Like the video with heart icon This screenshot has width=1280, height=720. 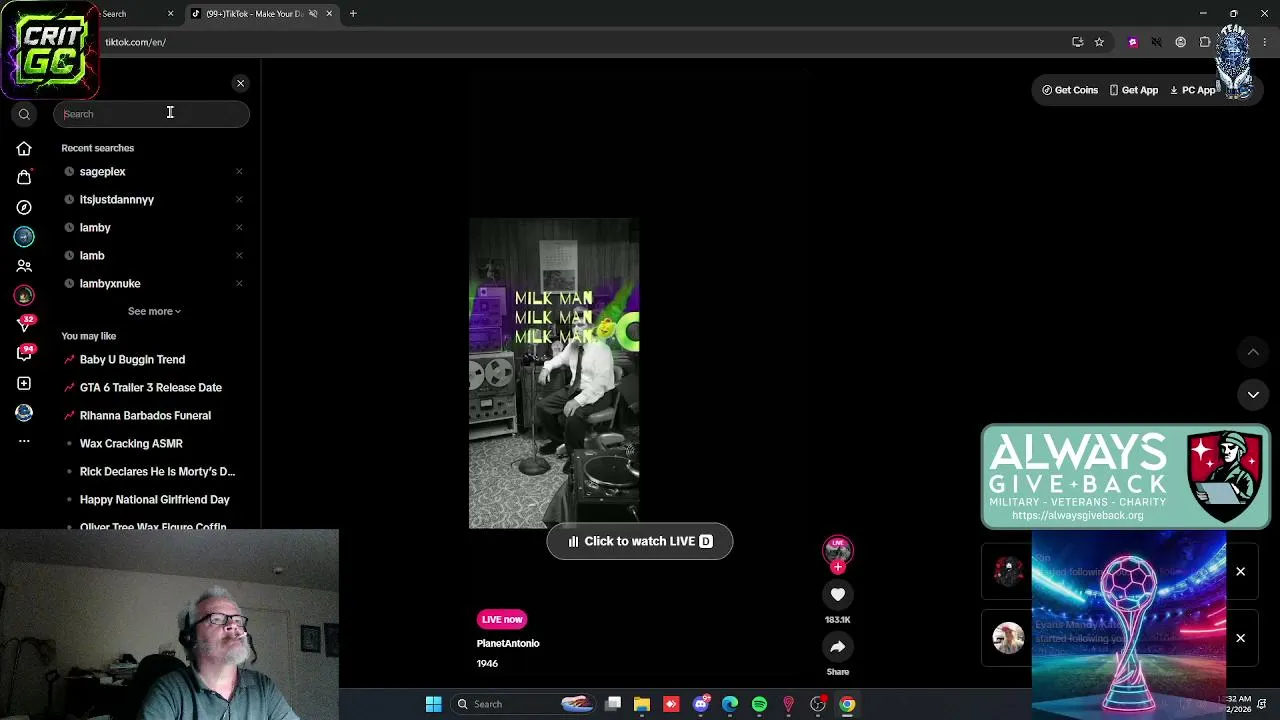[838, 595]
